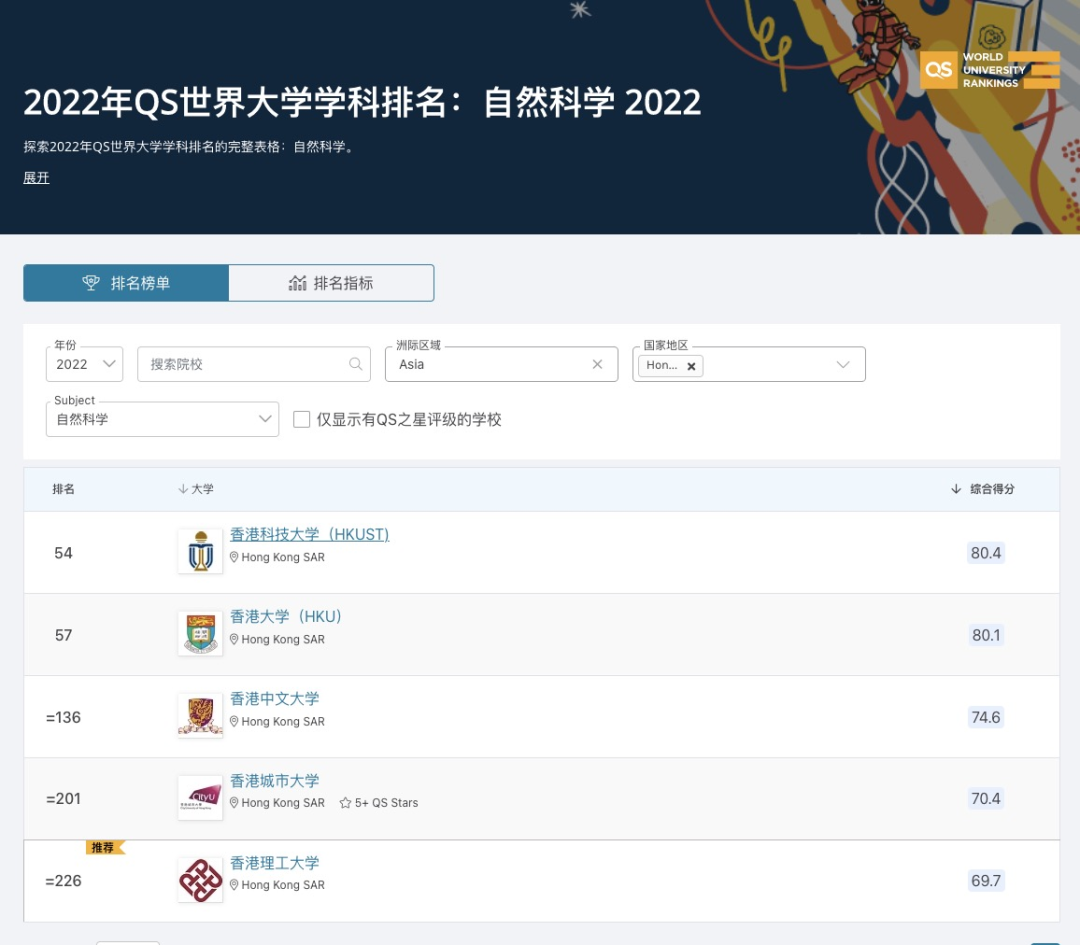Viewport: 1080px width, 945px height.
Task: Click the down-arrow icon beside 综合得分
Action: (956, 489)
